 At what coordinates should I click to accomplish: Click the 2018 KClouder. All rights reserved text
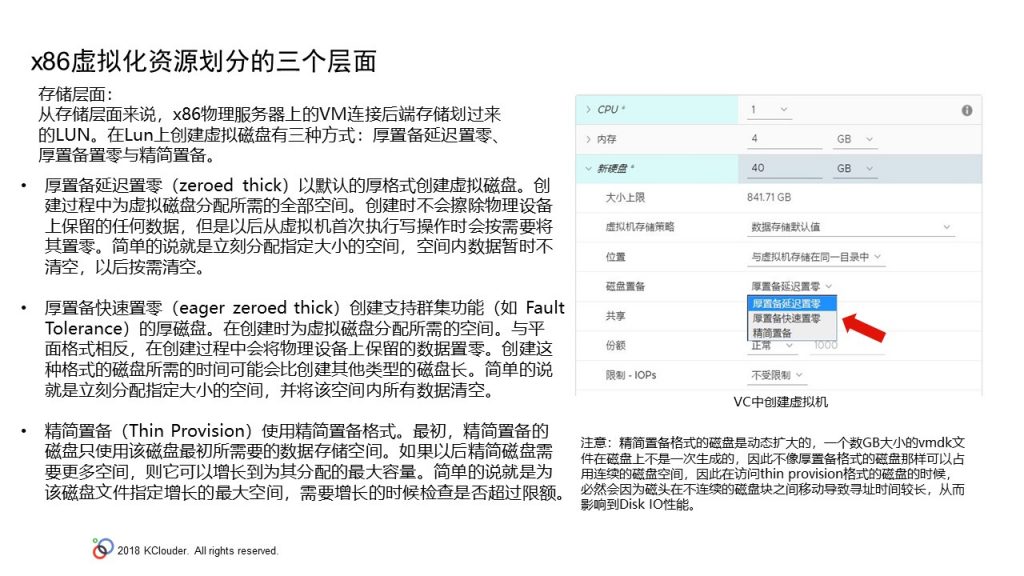click(x=197, y=551)
